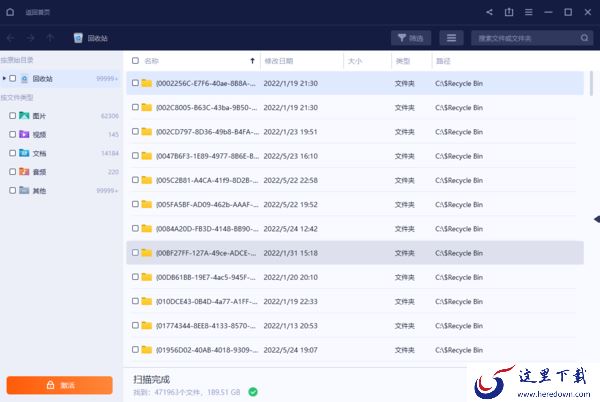Check the others category checkbox
600x402 pixels.
[x=13, y=190]
